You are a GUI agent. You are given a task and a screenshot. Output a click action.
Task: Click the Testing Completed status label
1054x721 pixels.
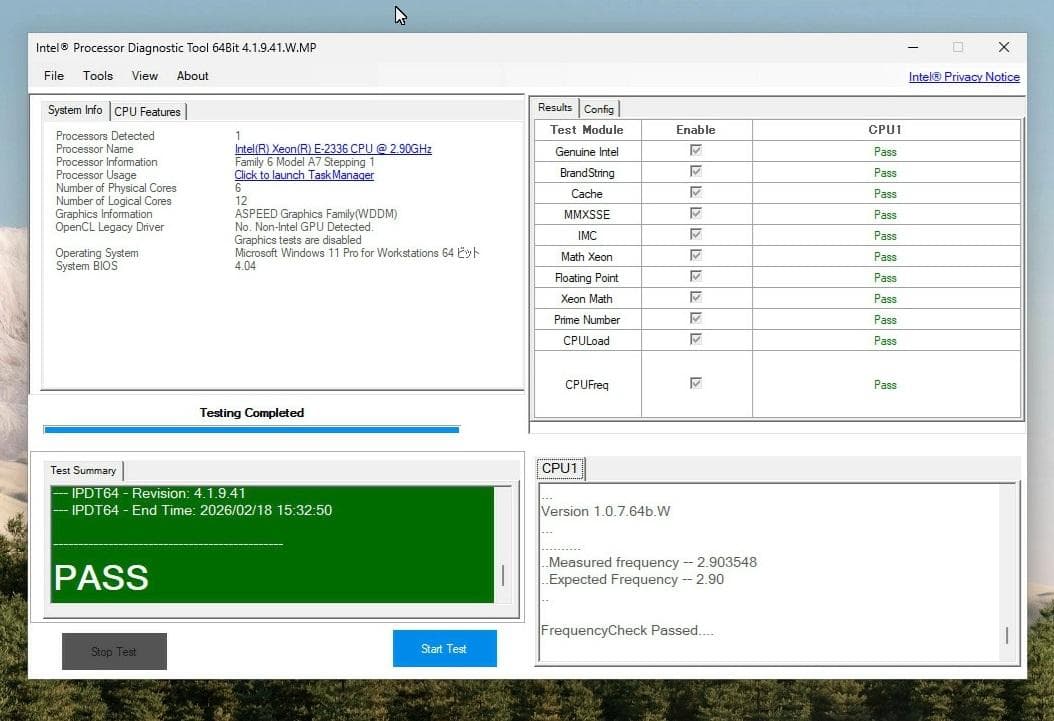[251, 413]
